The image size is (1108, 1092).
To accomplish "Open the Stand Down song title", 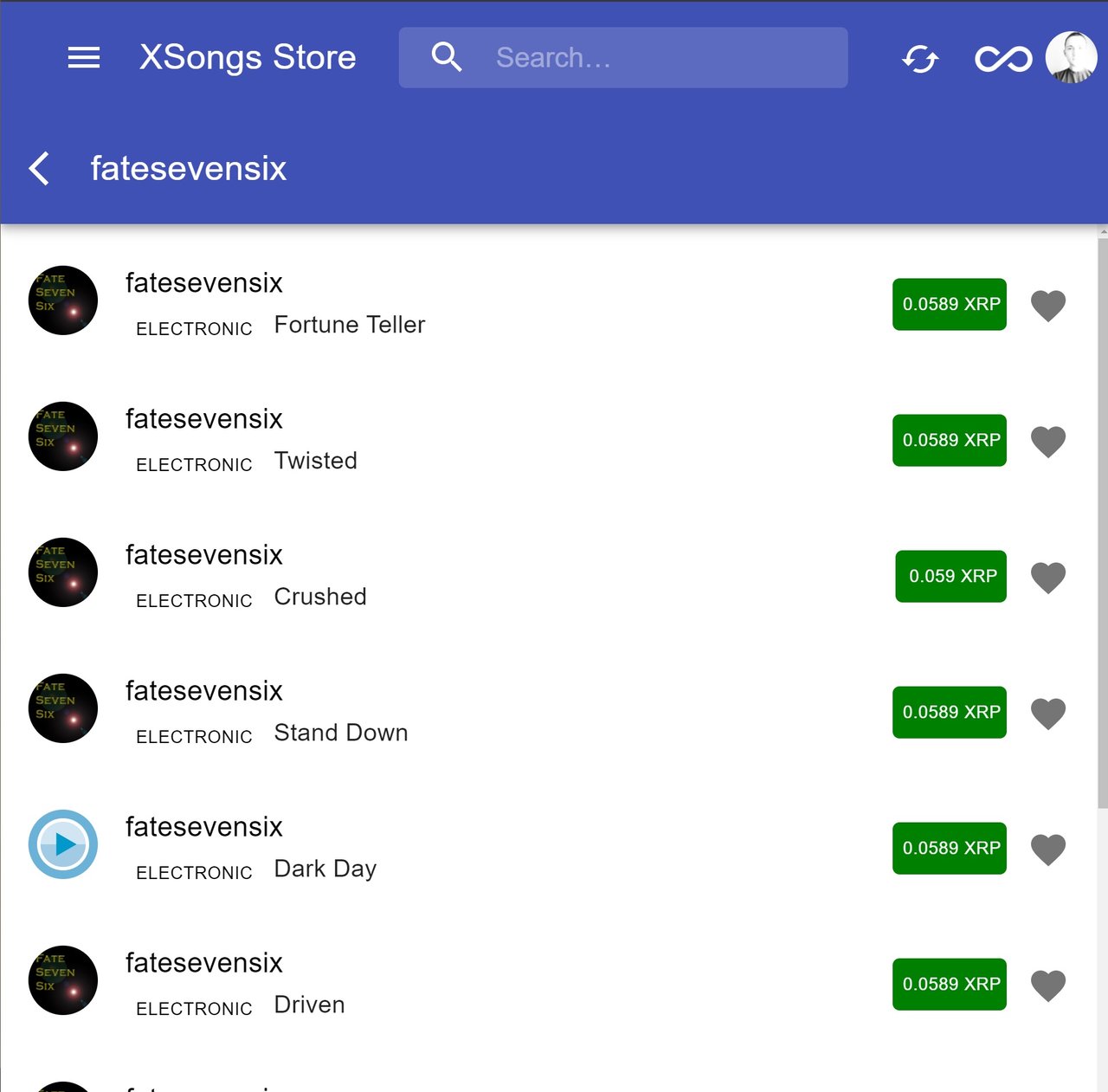I will point(341,733).
